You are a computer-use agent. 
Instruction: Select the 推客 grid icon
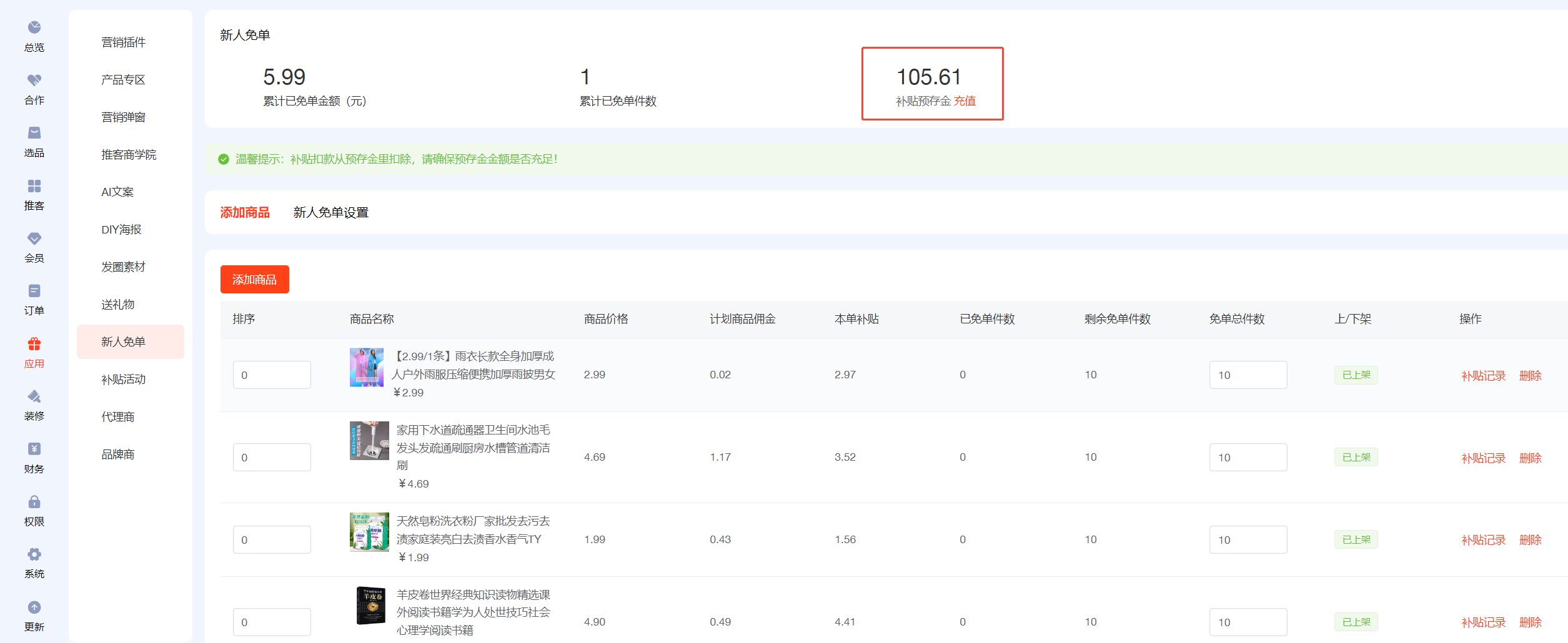pos(34,186)
